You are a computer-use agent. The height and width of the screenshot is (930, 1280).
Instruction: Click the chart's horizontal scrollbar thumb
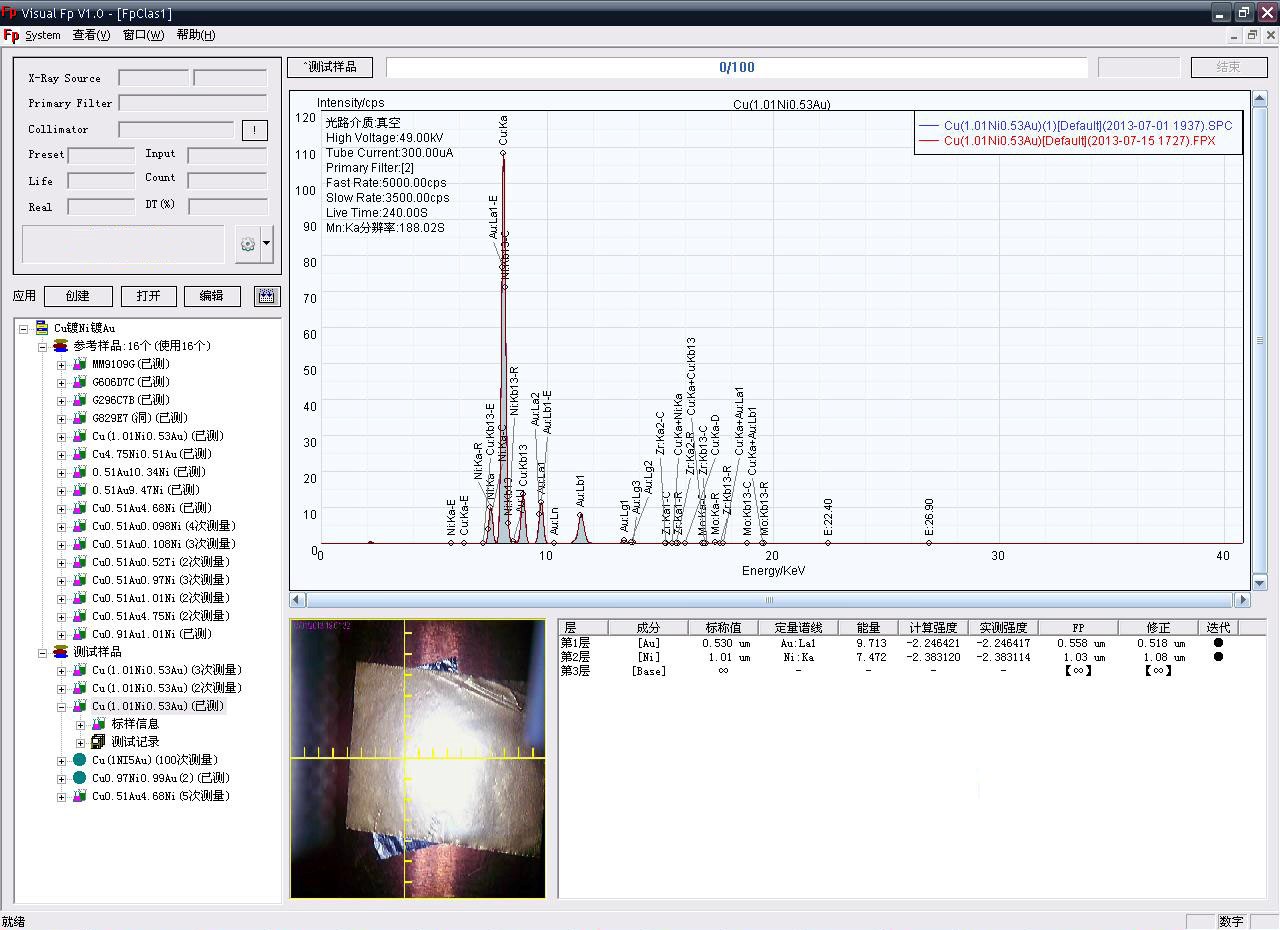[x=769, y=600]
